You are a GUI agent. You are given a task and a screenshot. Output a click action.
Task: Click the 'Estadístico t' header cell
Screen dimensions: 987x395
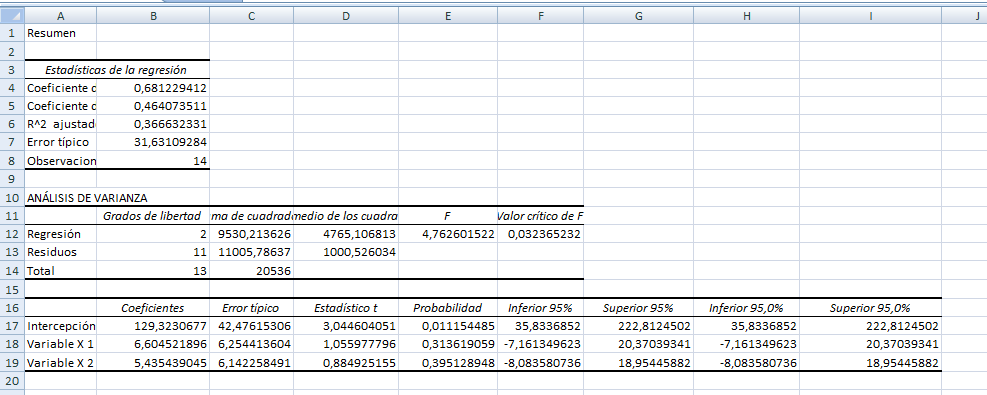[x=346, y=308]
